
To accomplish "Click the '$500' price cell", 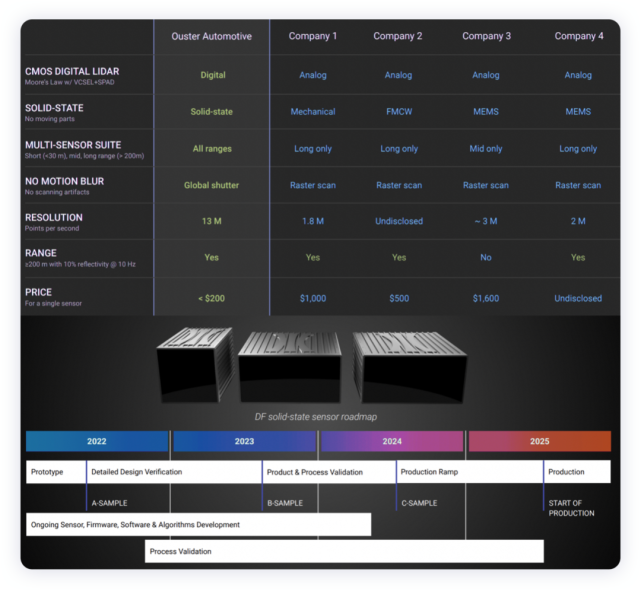I will coord(399,298).
